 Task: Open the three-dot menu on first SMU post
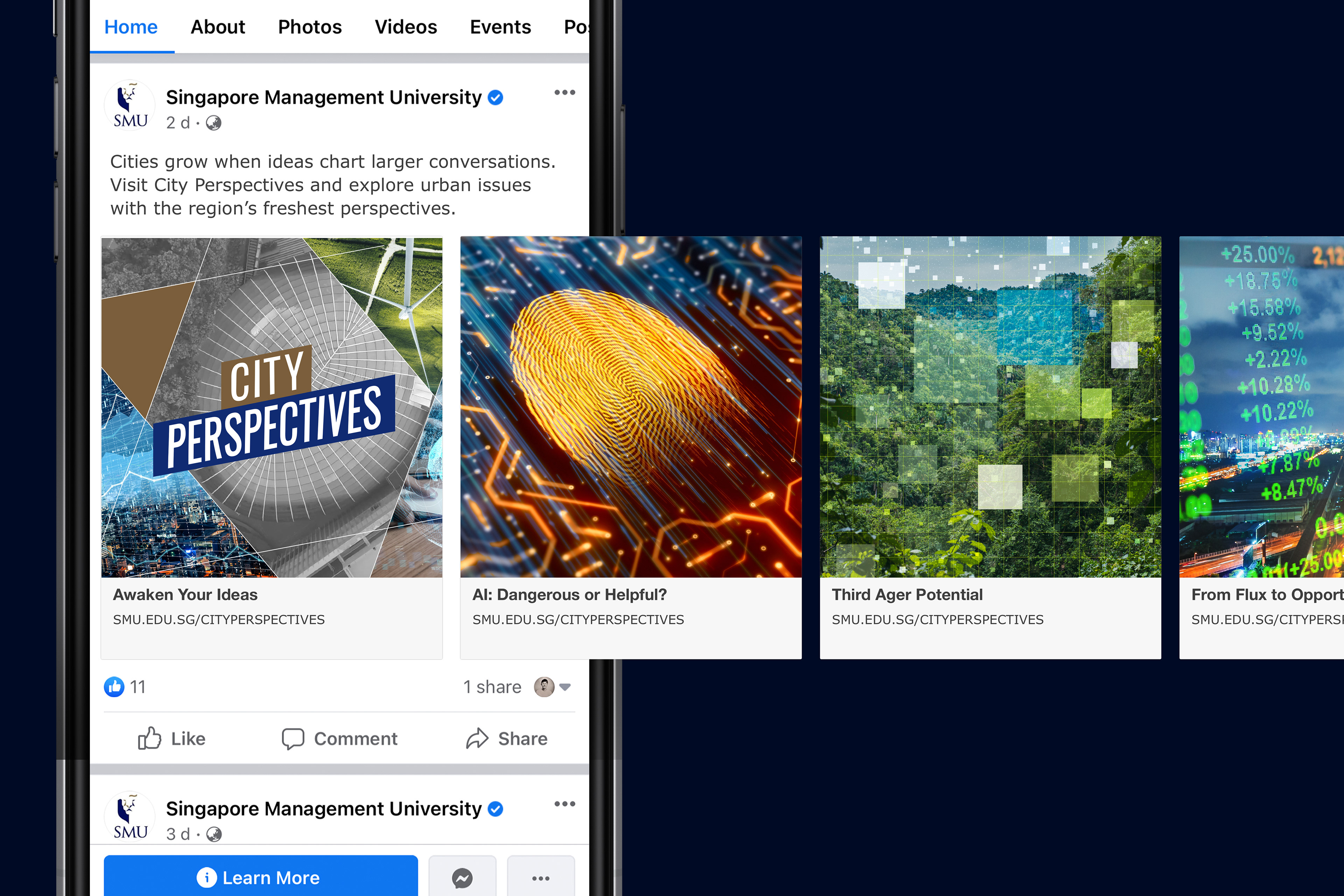(565, 92)
